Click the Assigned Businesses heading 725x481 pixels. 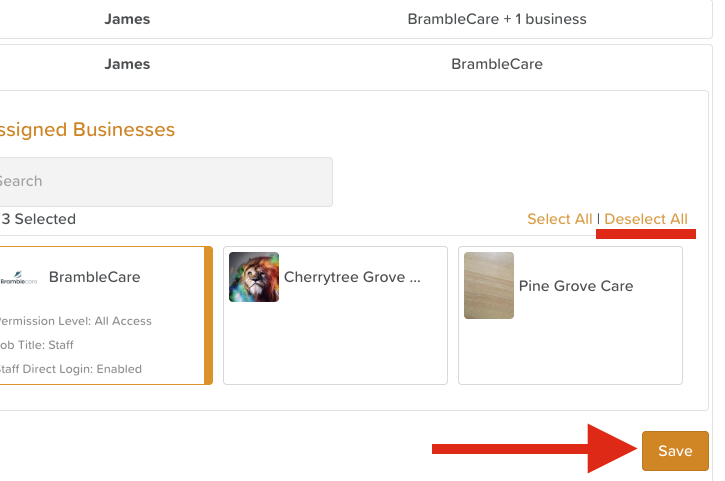click(x=87, y=130)
